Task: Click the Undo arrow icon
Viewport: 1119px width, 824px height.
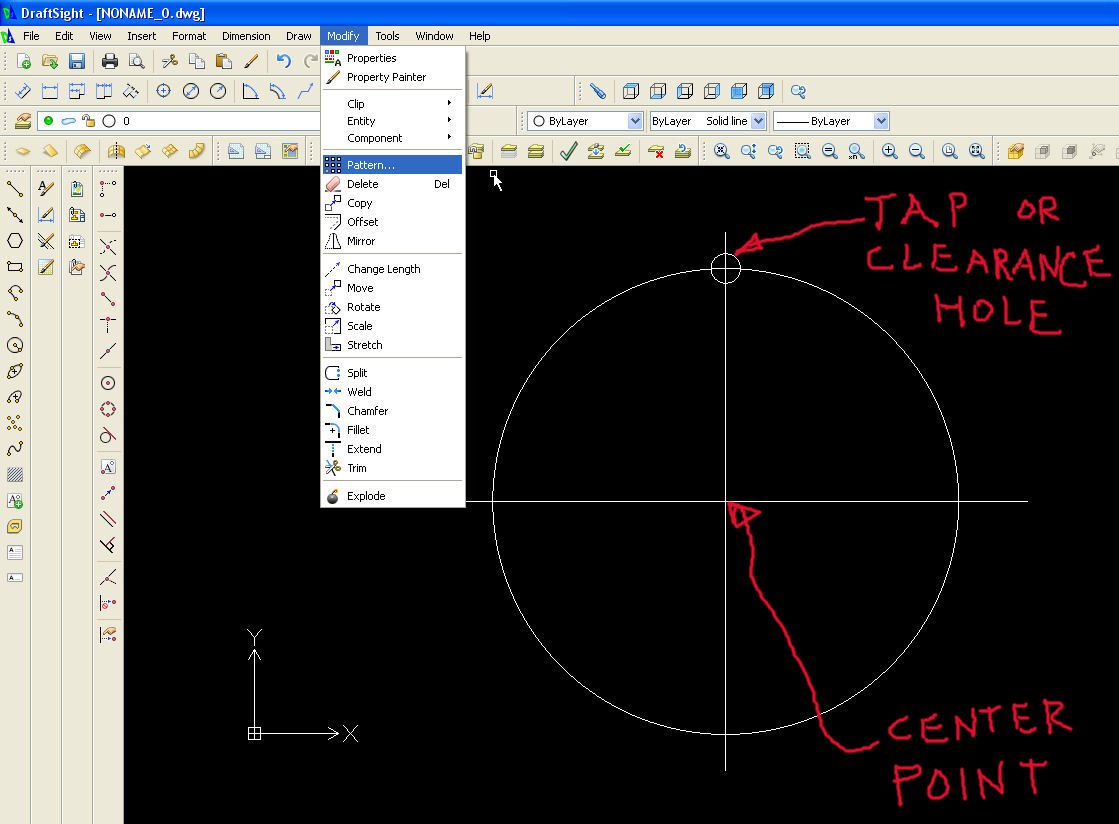Action: tap(283, 61)
